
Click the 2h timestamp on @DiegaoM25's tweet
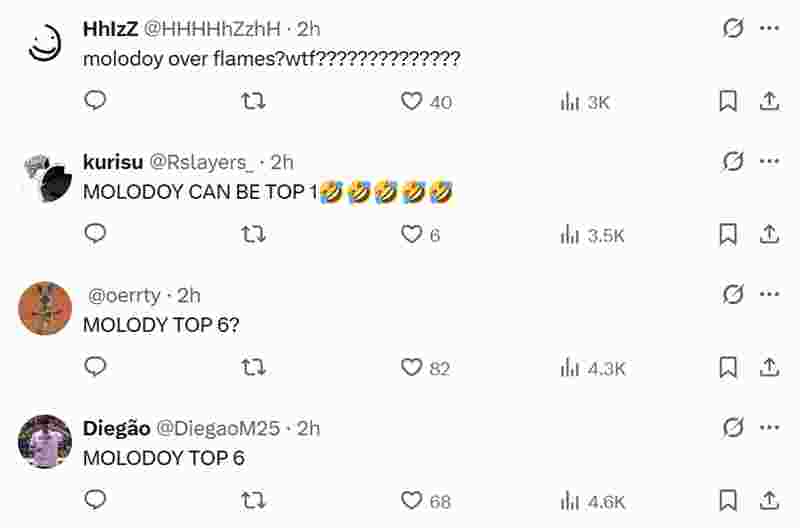click(309, 428)
